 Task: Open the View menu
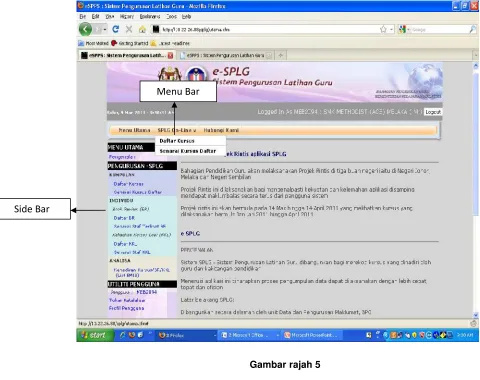[110, 16]
